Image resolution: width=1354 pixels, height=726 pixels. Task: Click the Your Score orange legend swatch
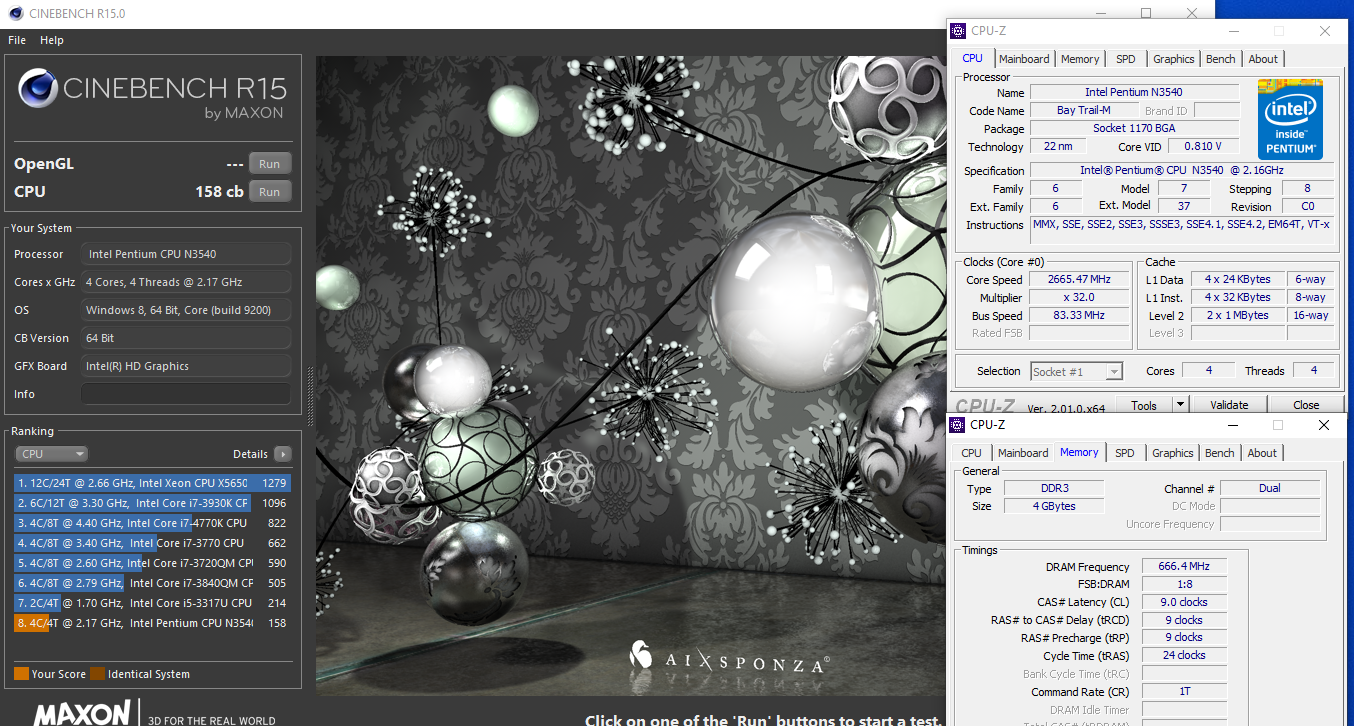tap(21, 674)
